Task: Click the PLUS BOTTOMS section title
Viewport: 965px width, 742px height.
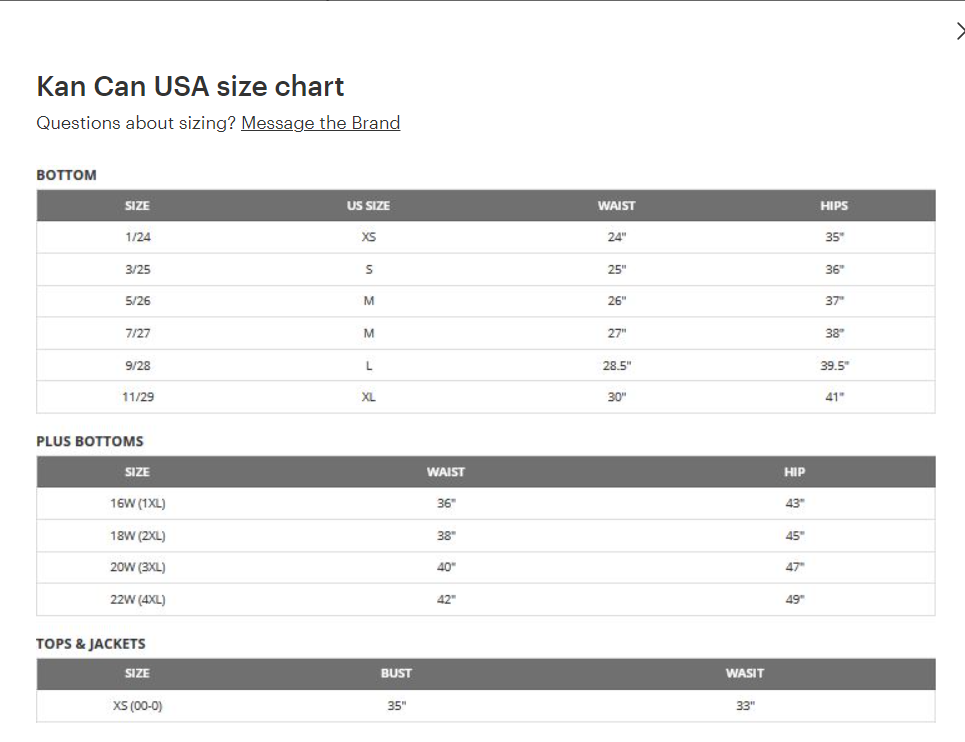Action: pyautogui.click(x=90, y=441)
